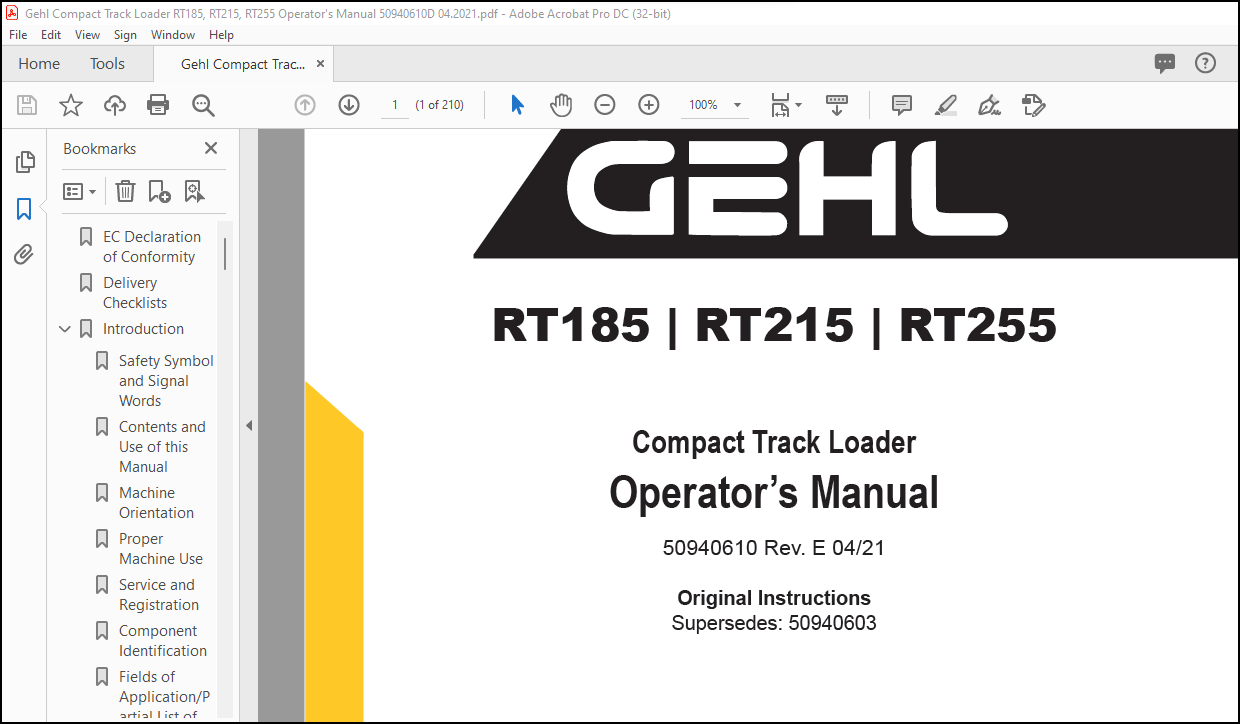The height and width of the screenshot is (724, 1240).
Task: Open the Sign menu
Action: point(126,35)
